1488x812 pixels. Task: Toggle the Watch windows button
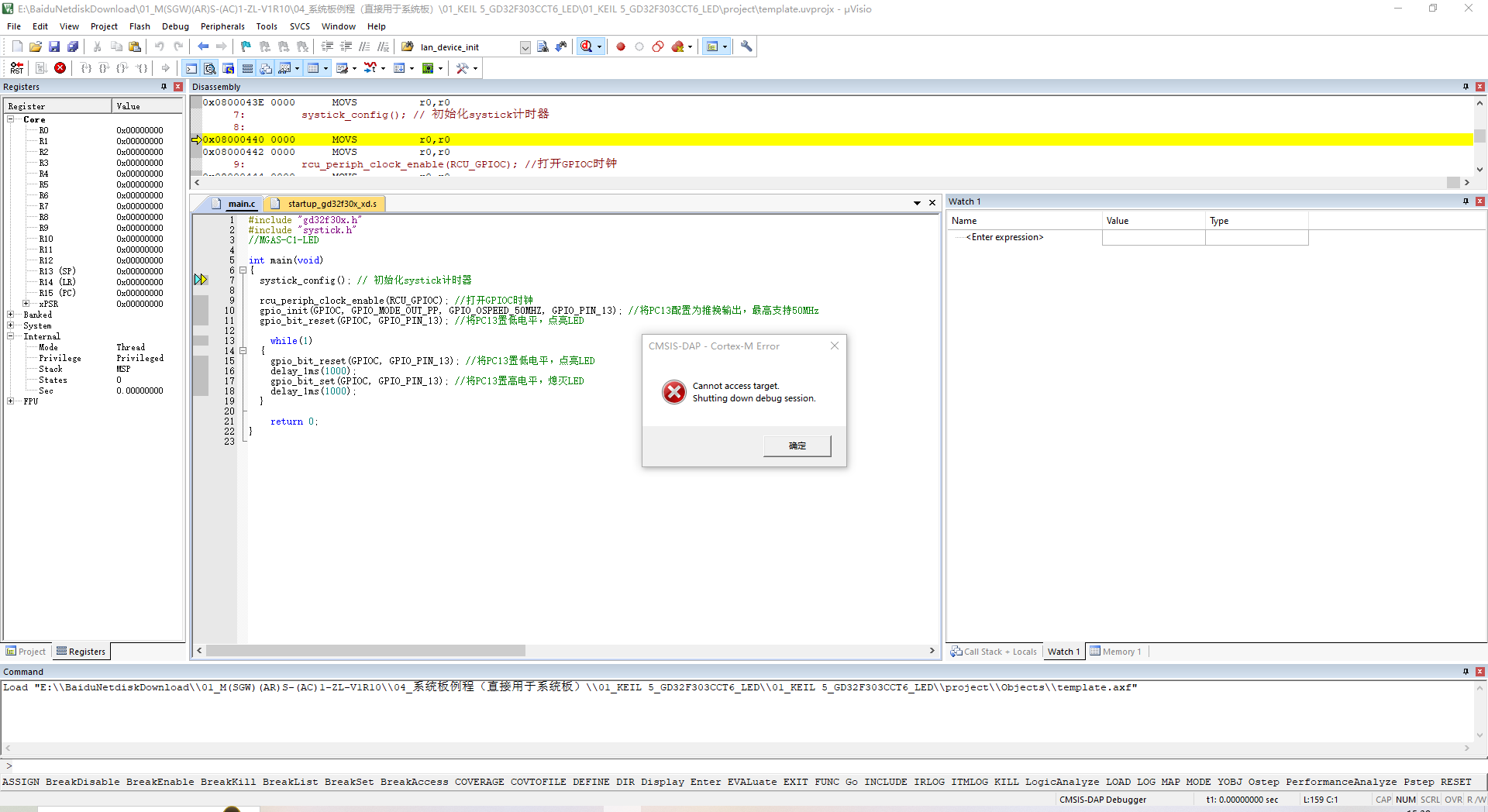284,68
